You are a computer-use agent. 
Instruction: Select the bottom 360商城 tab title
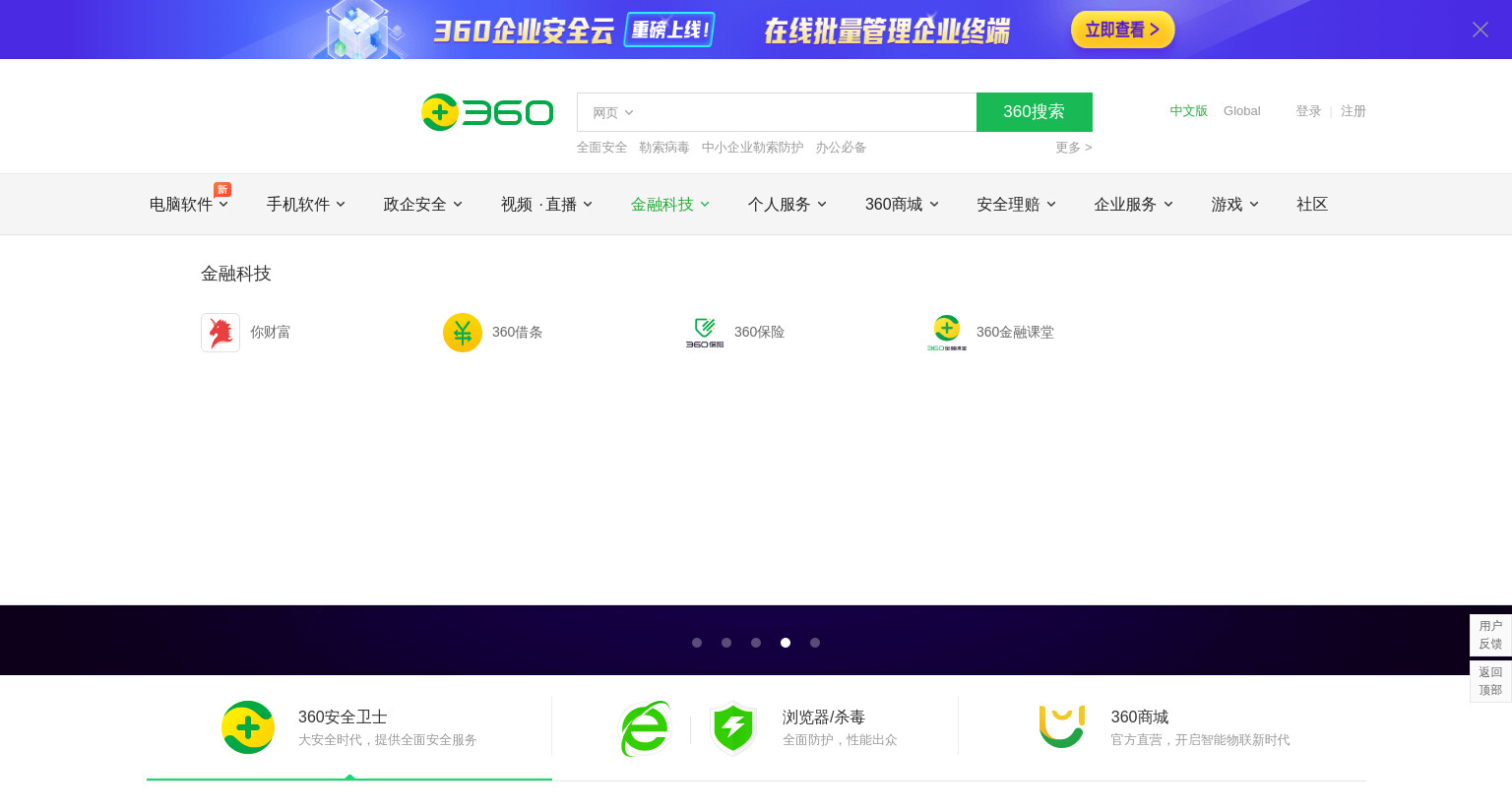pos(1140,717)
